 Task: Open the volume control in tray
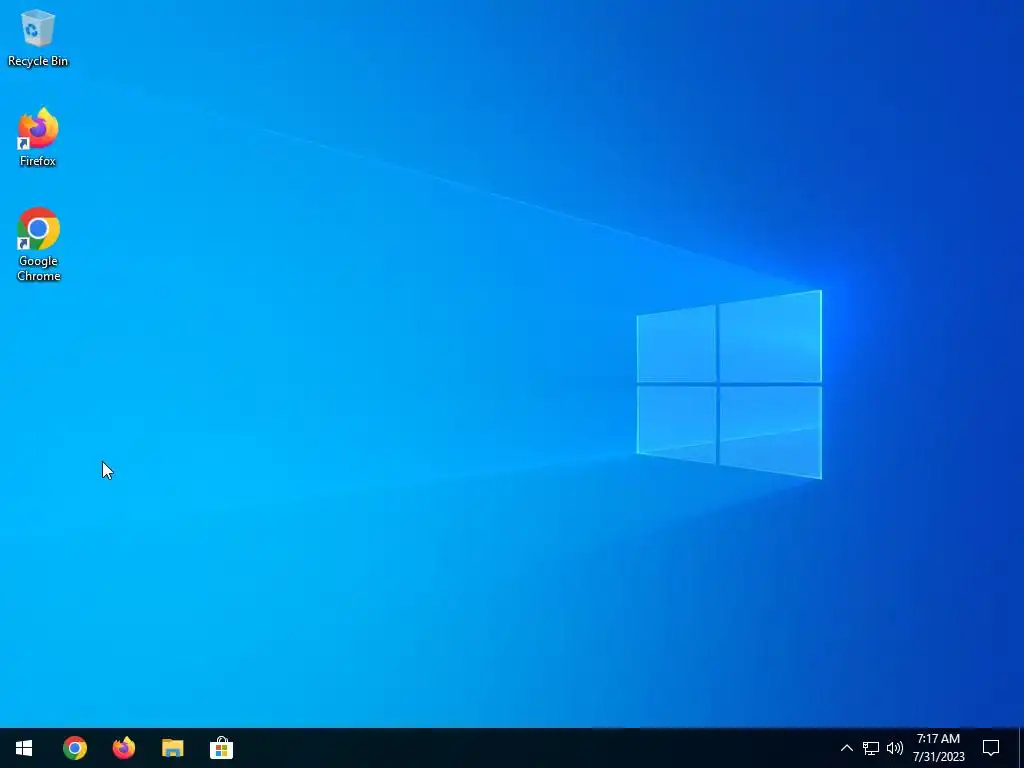(x=895, y=748)
